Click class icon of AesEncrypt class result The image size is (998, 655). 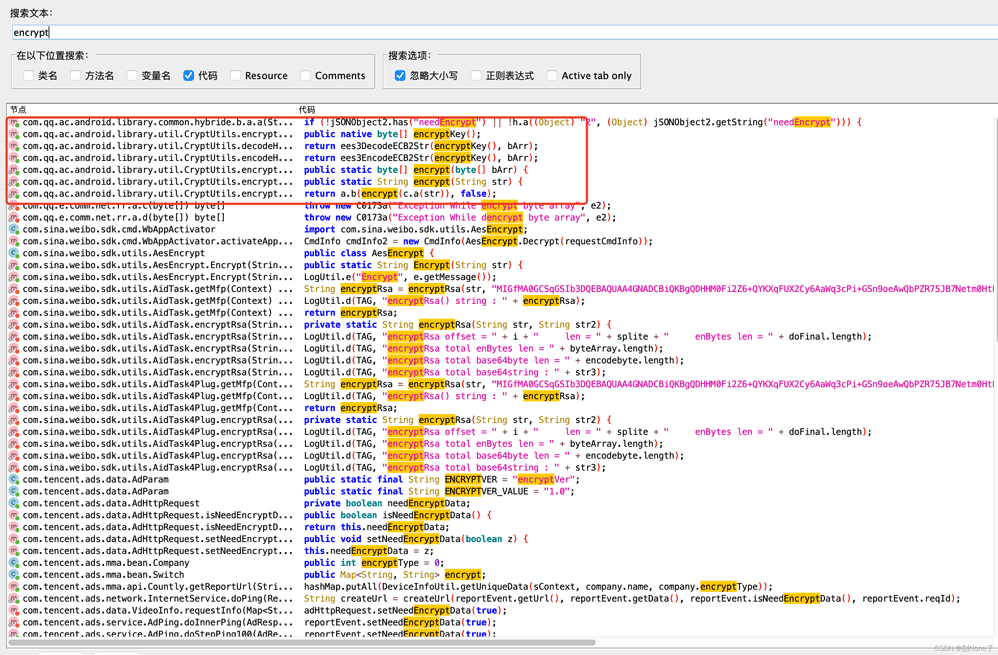point(14,253)
